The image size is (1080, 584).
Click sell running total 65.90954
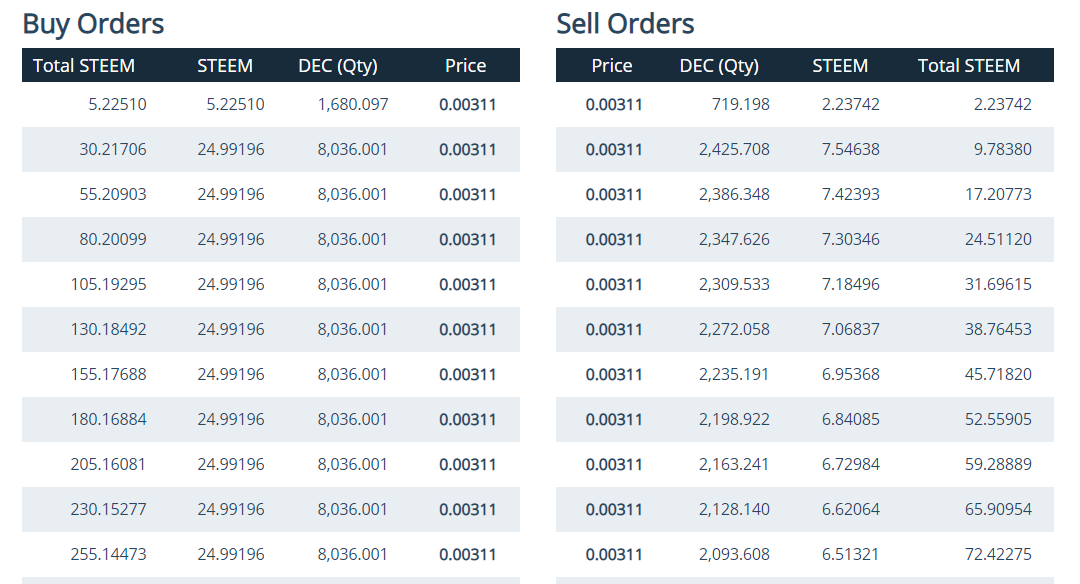[998, 510]
